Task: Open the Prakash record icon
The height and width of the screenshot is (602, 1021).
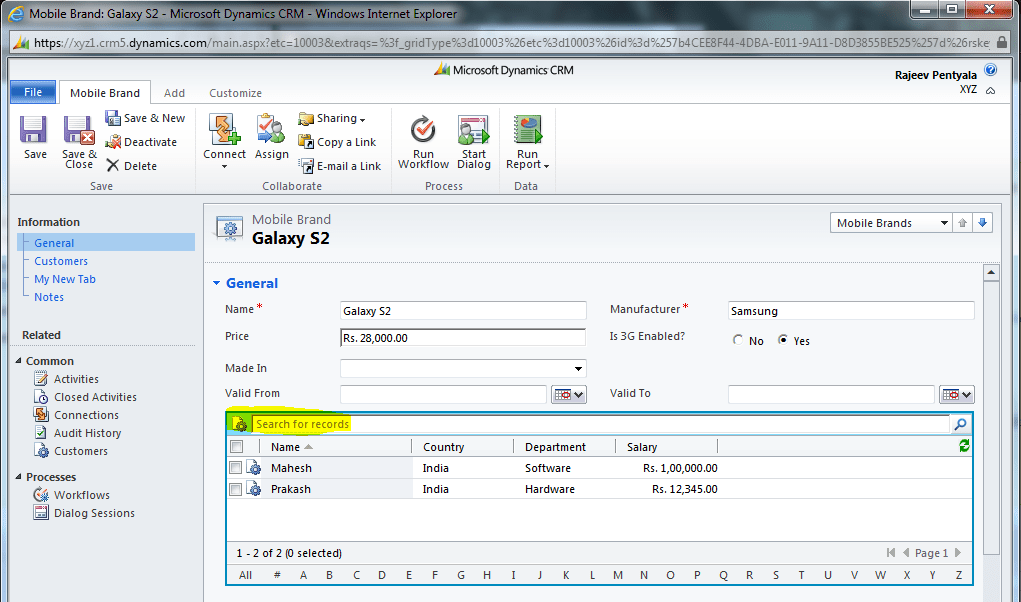Action: [255, 489]
